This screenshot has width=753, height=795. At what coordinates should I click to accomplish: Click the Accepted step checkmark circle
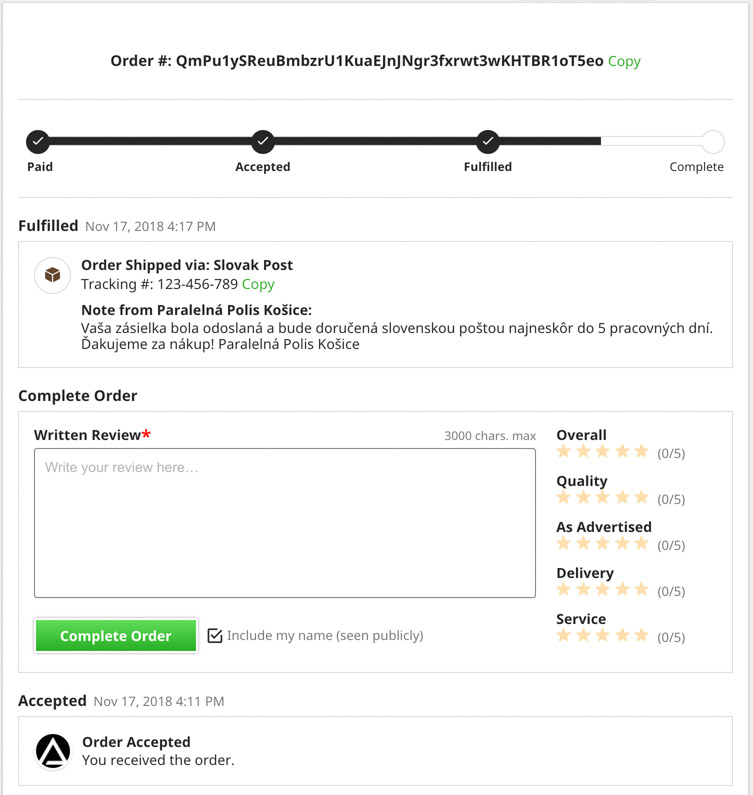coord(263,141)
